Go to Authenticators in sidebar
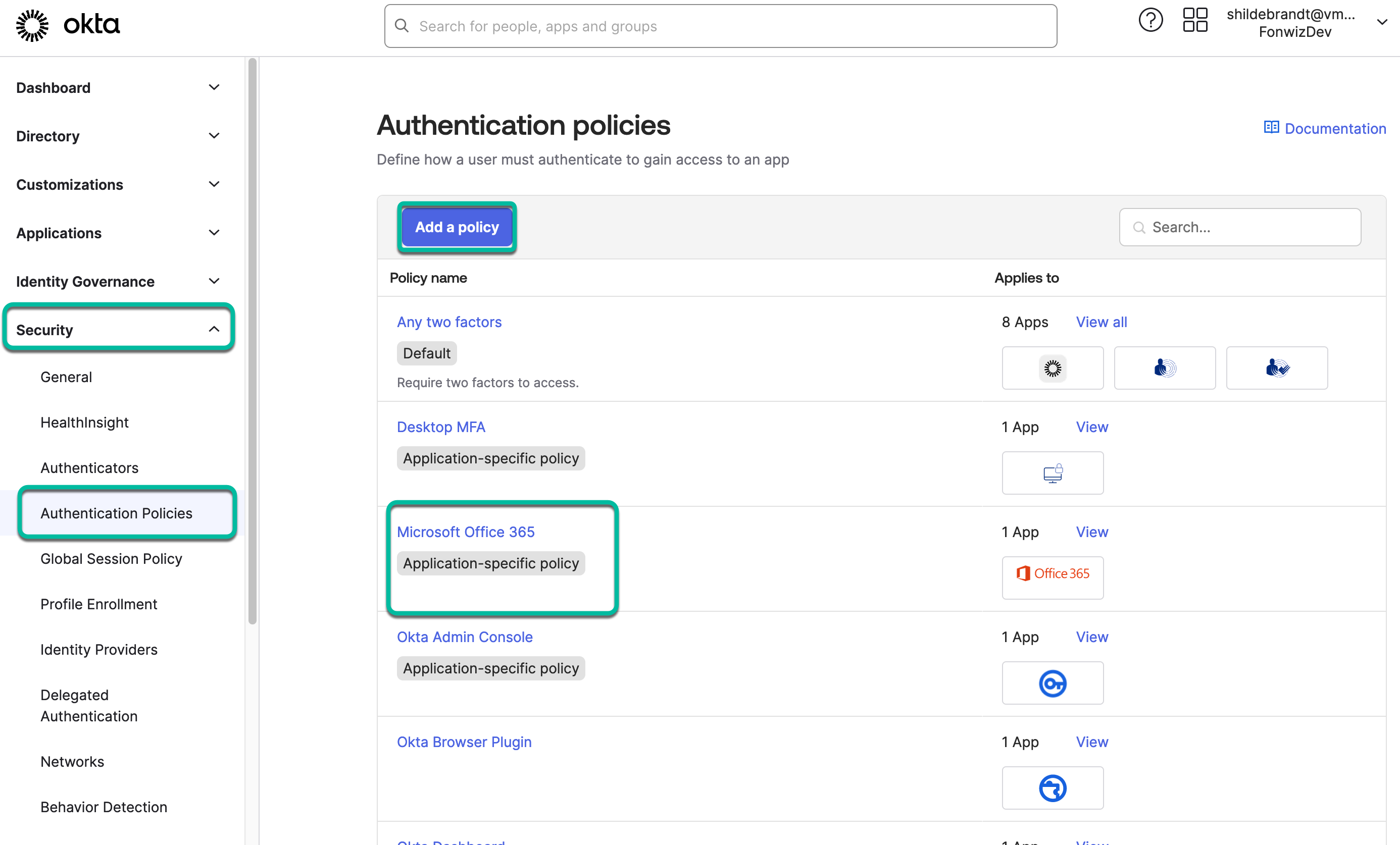Viewport: 1400px width, 845px height. click(x=89, y=468)
